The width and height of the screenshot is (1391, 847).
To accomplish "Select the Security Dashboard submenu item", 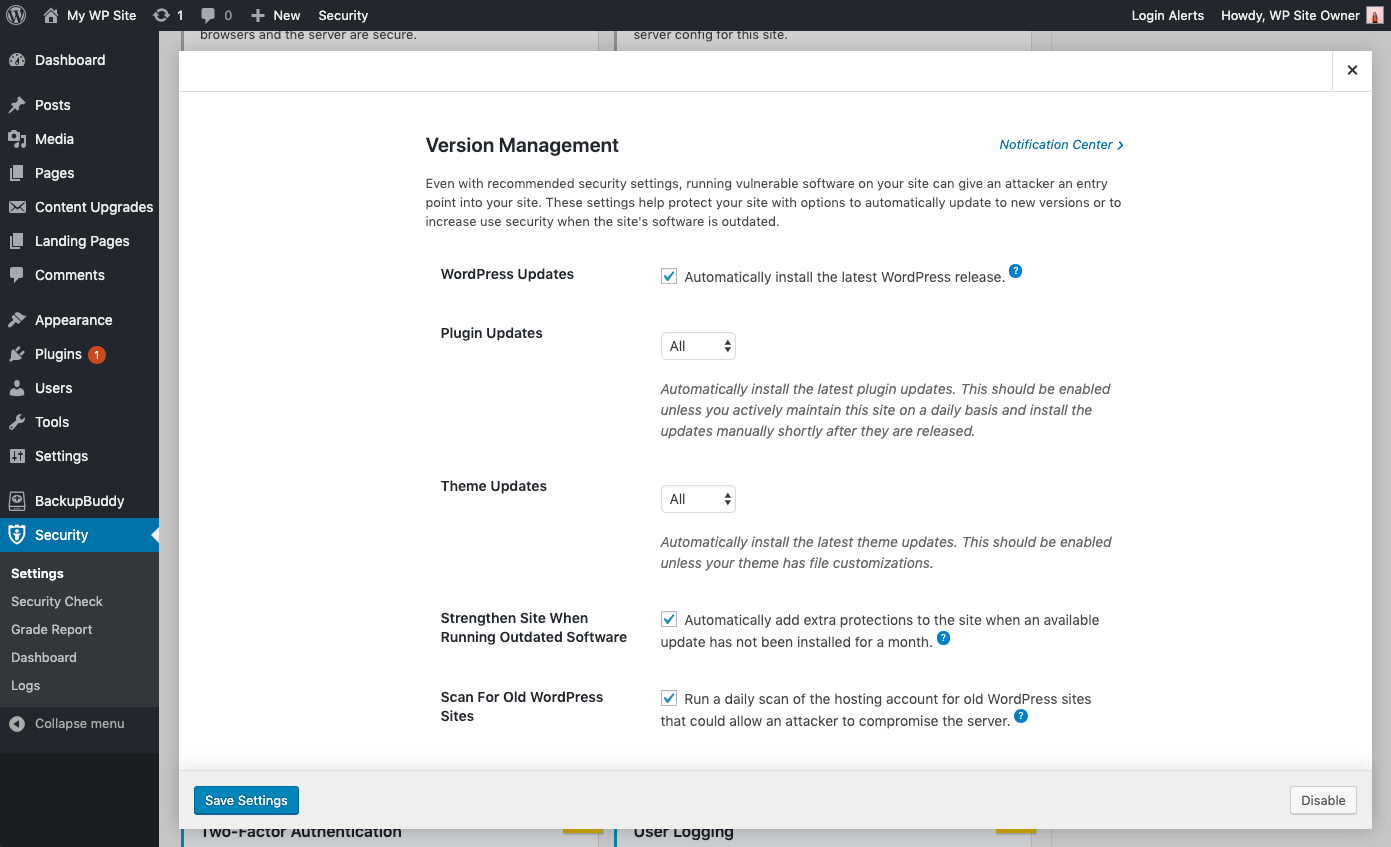I will click(x=44, y=657).
